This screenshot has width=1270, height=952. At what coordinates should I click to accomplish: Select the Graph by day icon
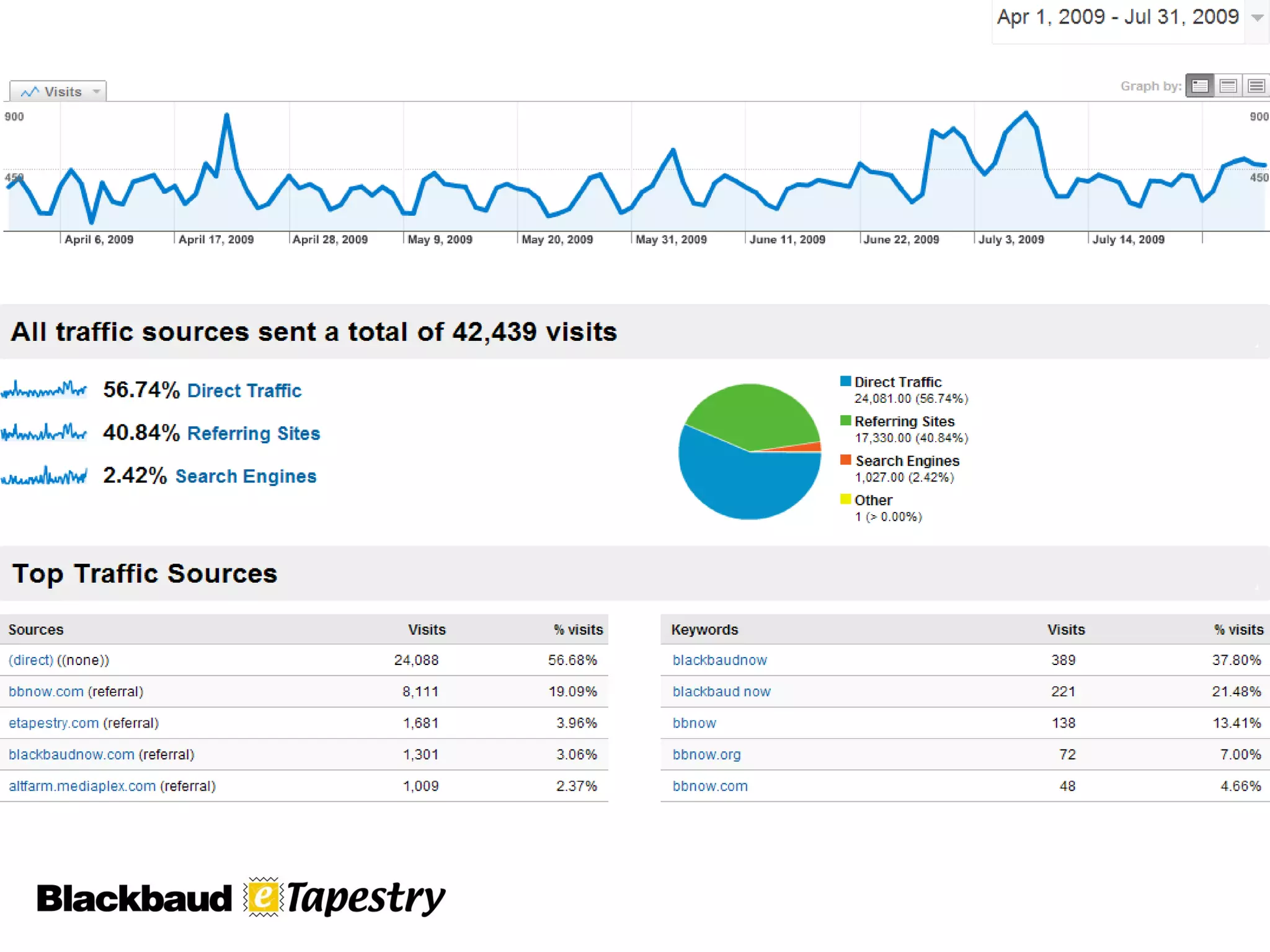pos(1199,86)
